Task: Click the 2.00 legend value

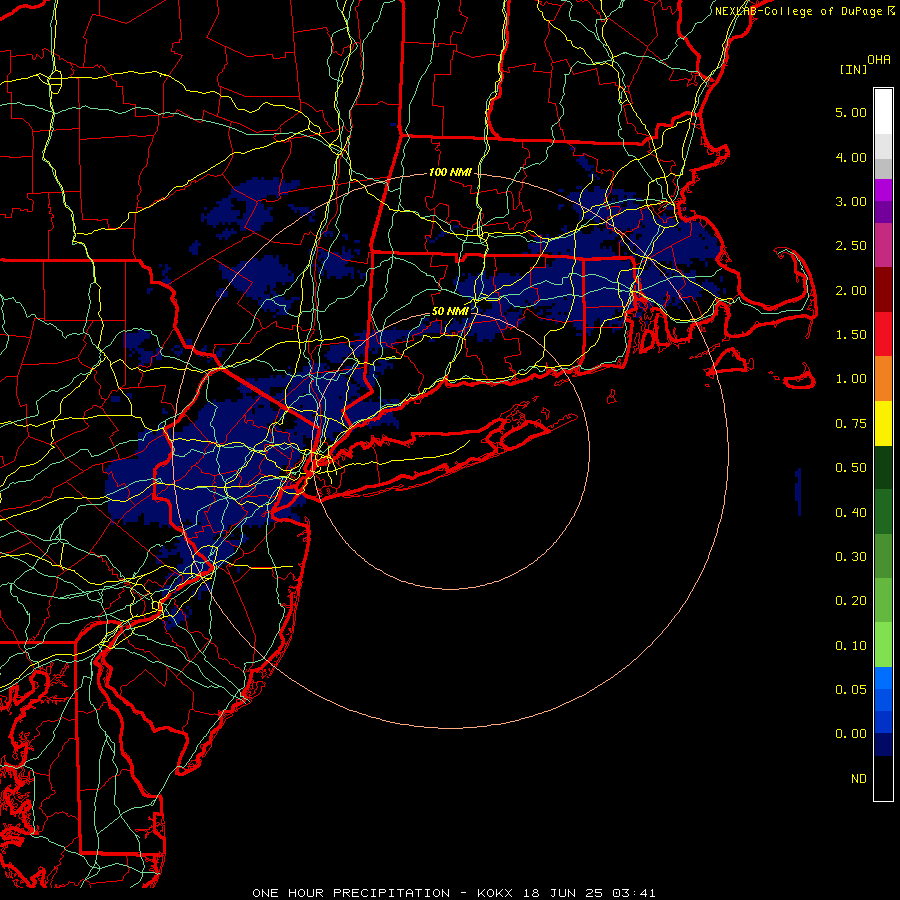Action: pyautogui.click(x=851, y=290)
